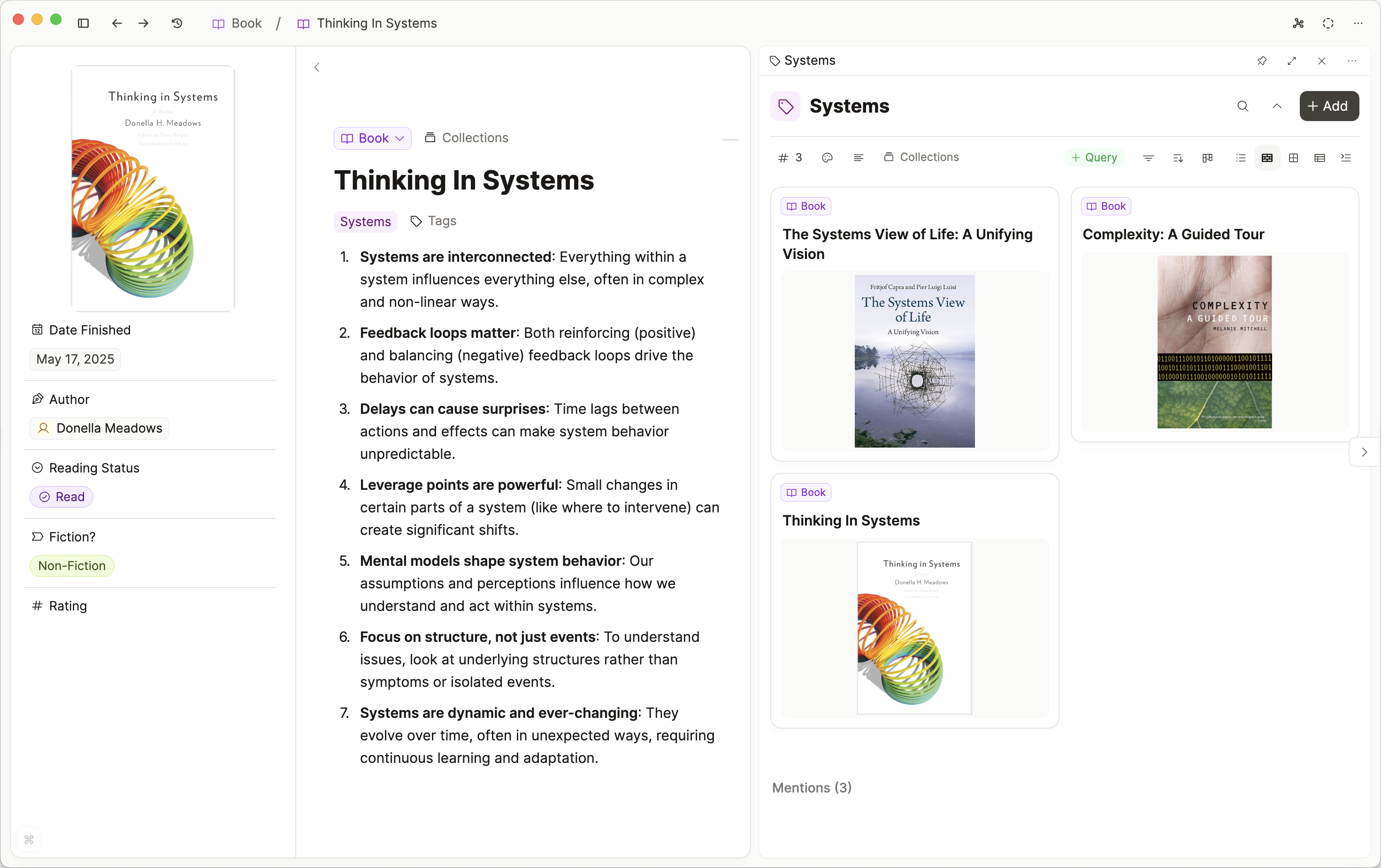The image size is (1381, 868).
Task: Collapse properties sidebar with left chevron
Action: (316, 68)
